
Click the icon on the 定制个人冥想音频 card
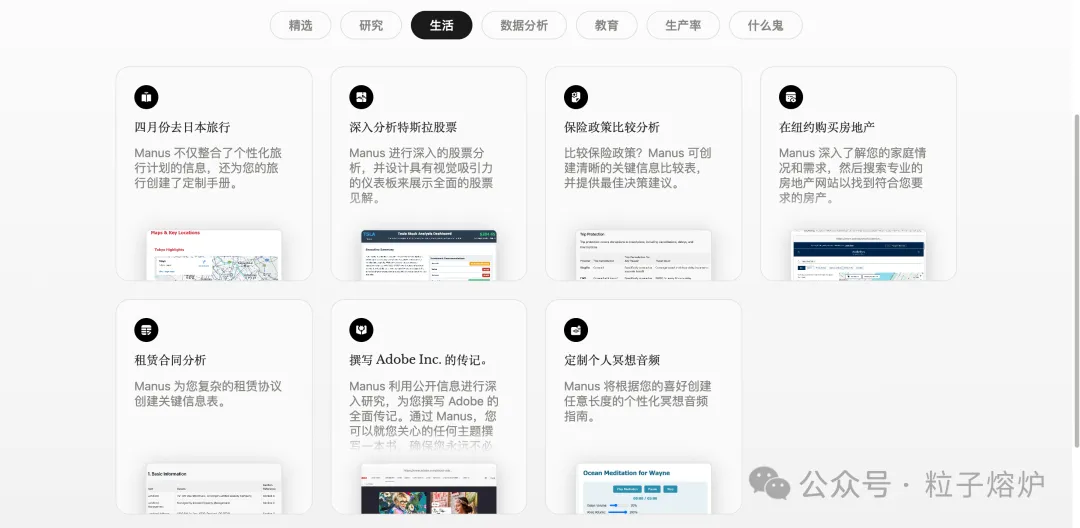coord(576,330)
